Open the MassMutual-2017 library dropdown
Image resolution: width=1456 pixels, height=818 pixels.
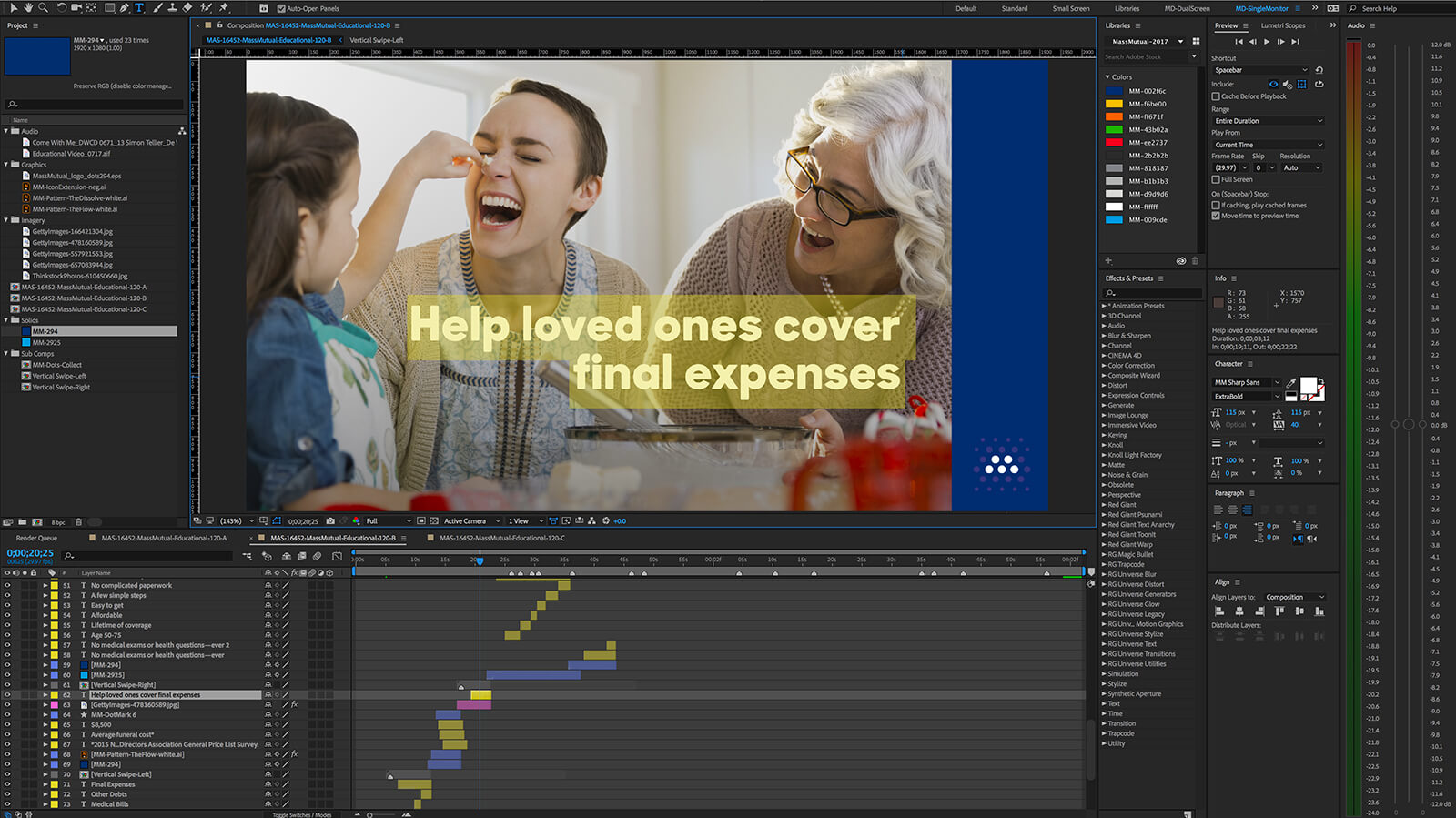click(1180, 42)
